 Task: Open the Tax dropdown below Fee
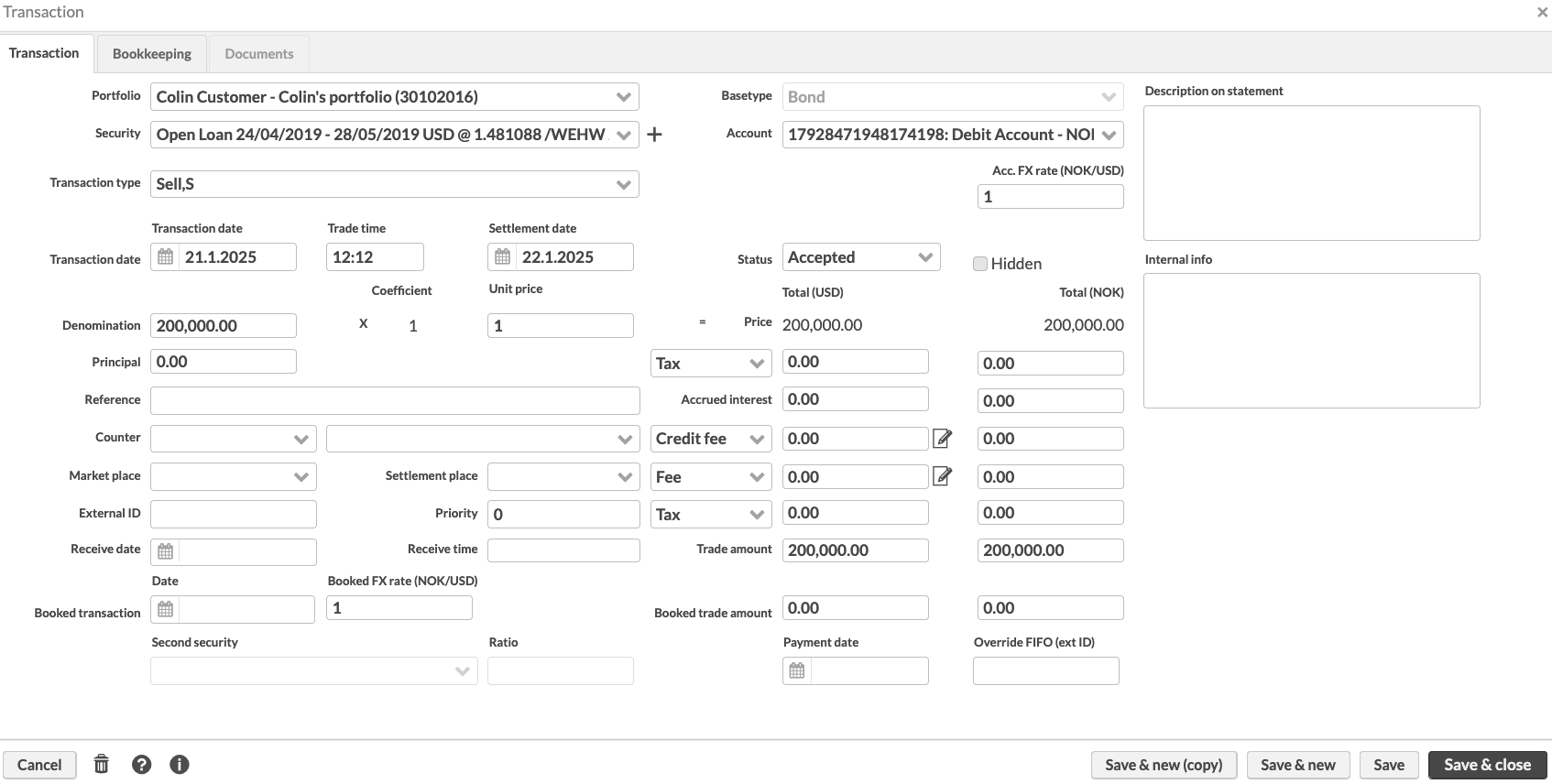(711, 515)
